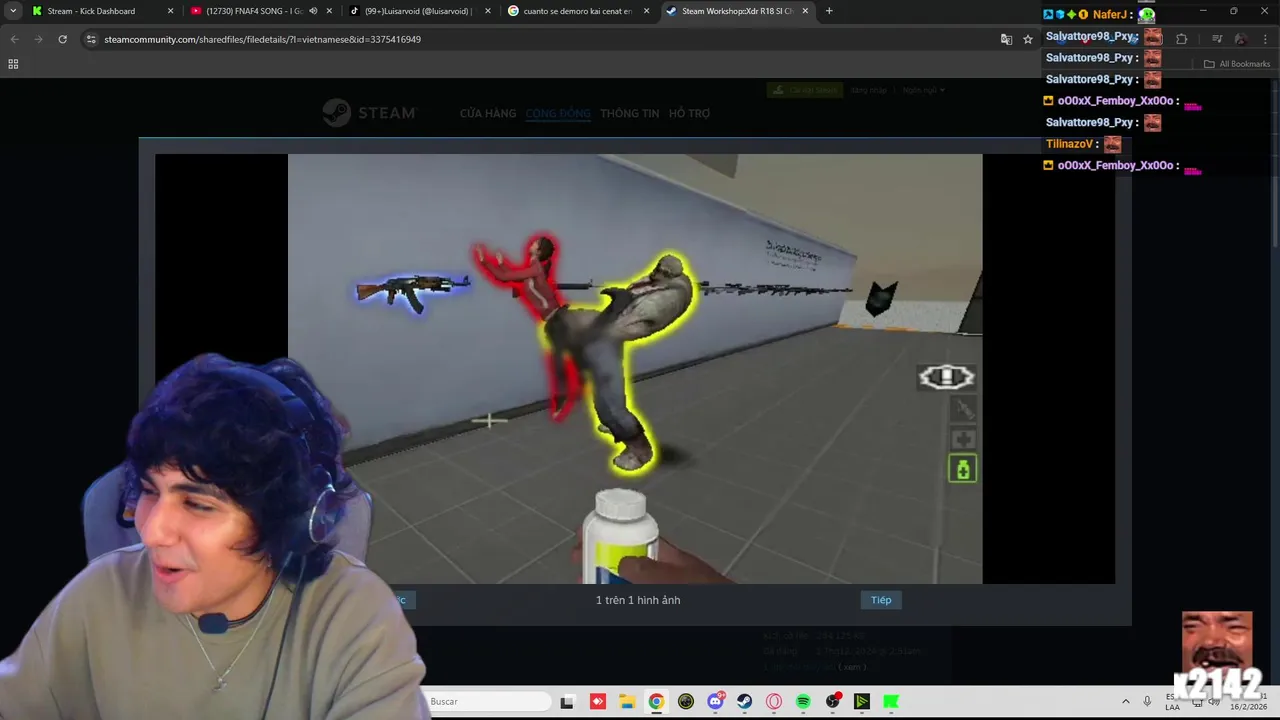View site information for steamcommunity.com
This screenshot has height=720, width=1280.
click(91, 39)
